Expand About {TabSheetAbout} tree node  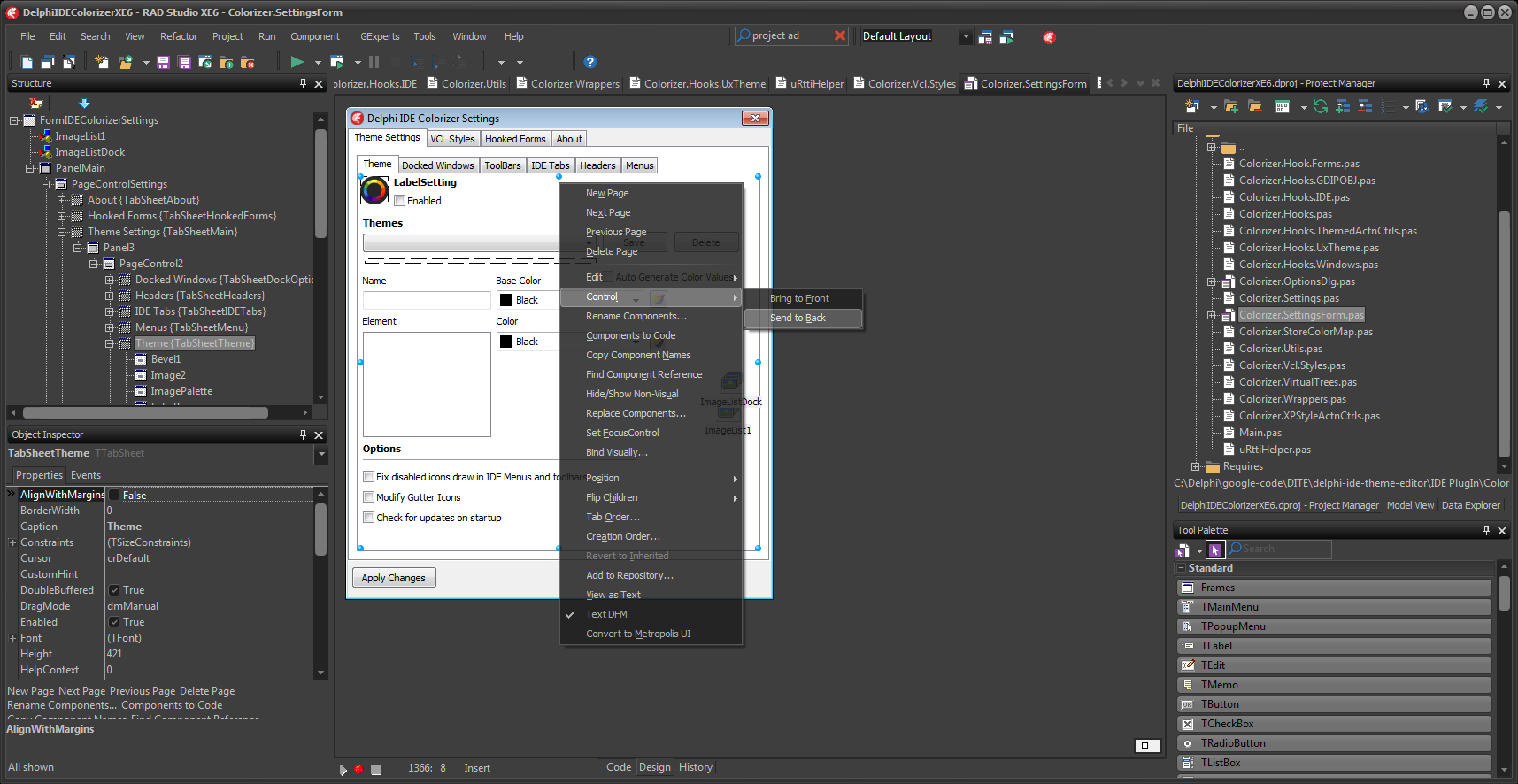tap(62, 200)
